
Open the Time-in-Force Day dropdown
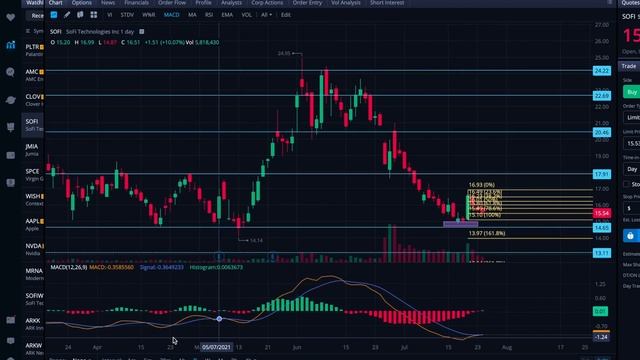point(631,169)
